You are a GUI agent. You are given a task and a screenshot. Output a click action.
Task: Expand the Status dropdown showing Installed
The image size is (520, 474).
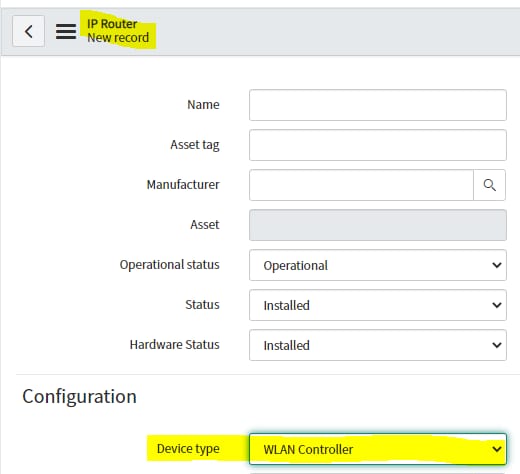(x=378, y=305)
